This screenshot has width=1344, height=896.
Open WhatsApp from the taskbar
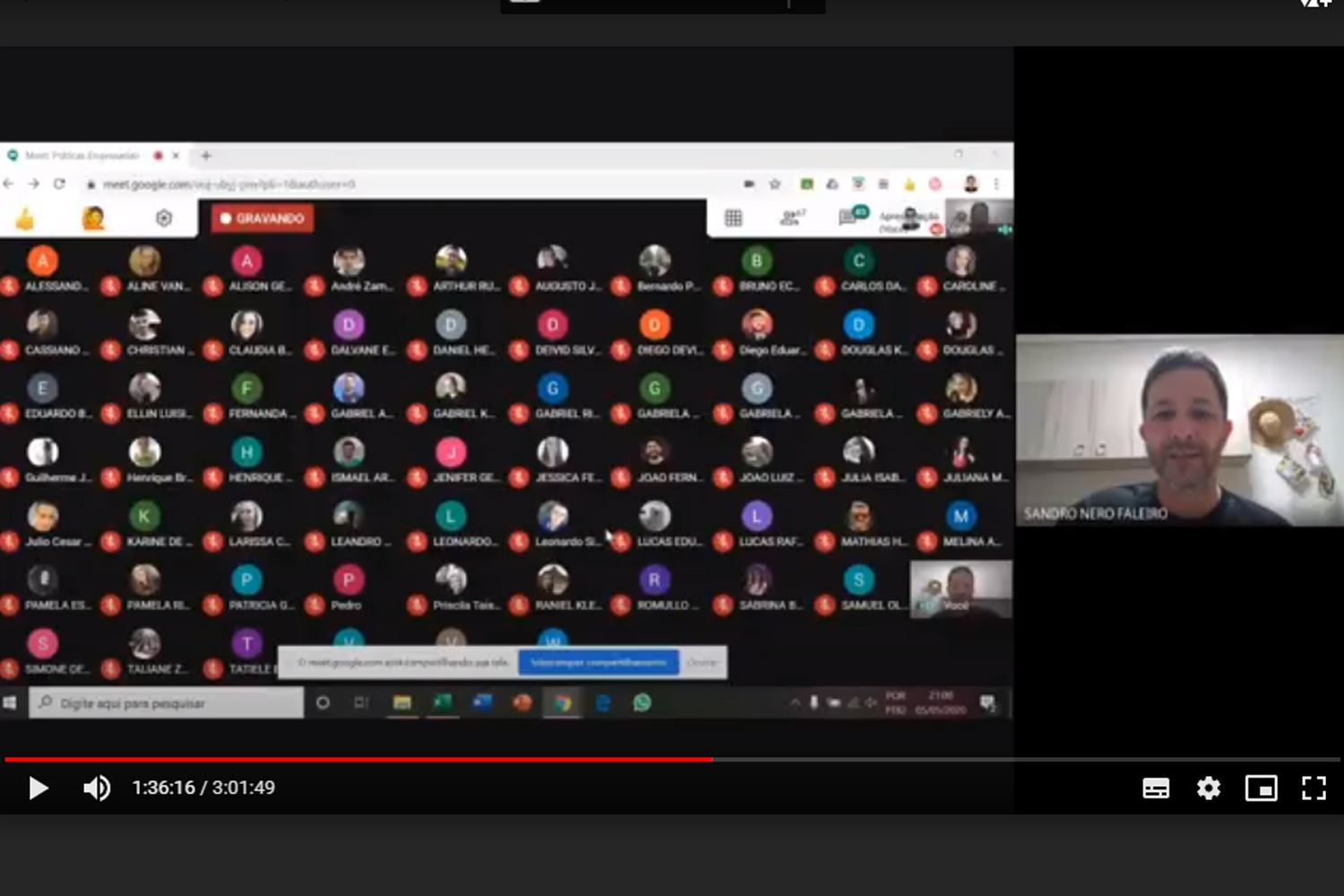coord(642,703)
